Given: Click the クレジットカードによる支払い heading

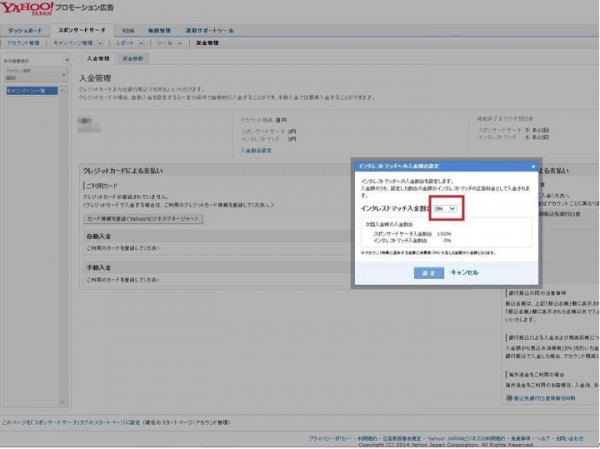Looking at the screenshot, I should (x=123, y=171).
